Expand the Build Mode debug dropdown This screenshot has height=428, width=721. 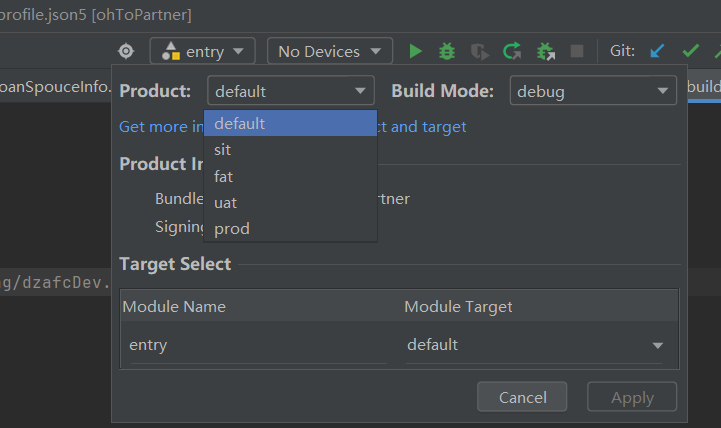(x=593, y=91)
